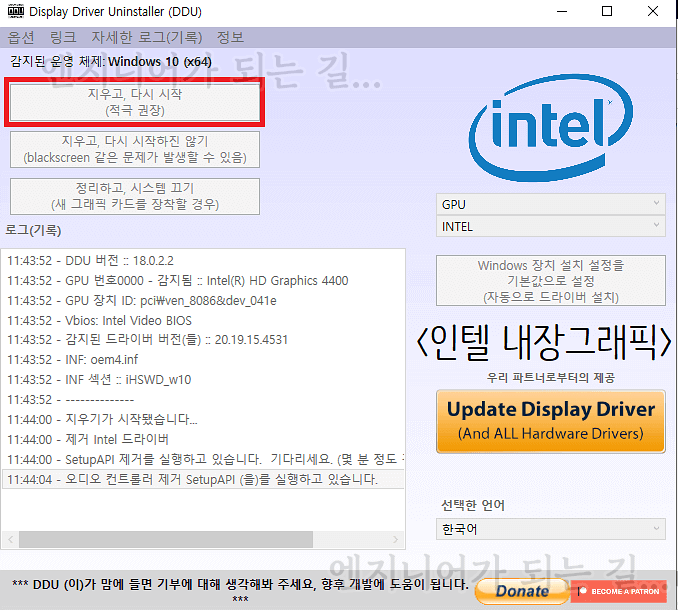This screenshot has height=610, width=678.
Task: Click the DDU app icon in title bar
Action: coord(16,11)
